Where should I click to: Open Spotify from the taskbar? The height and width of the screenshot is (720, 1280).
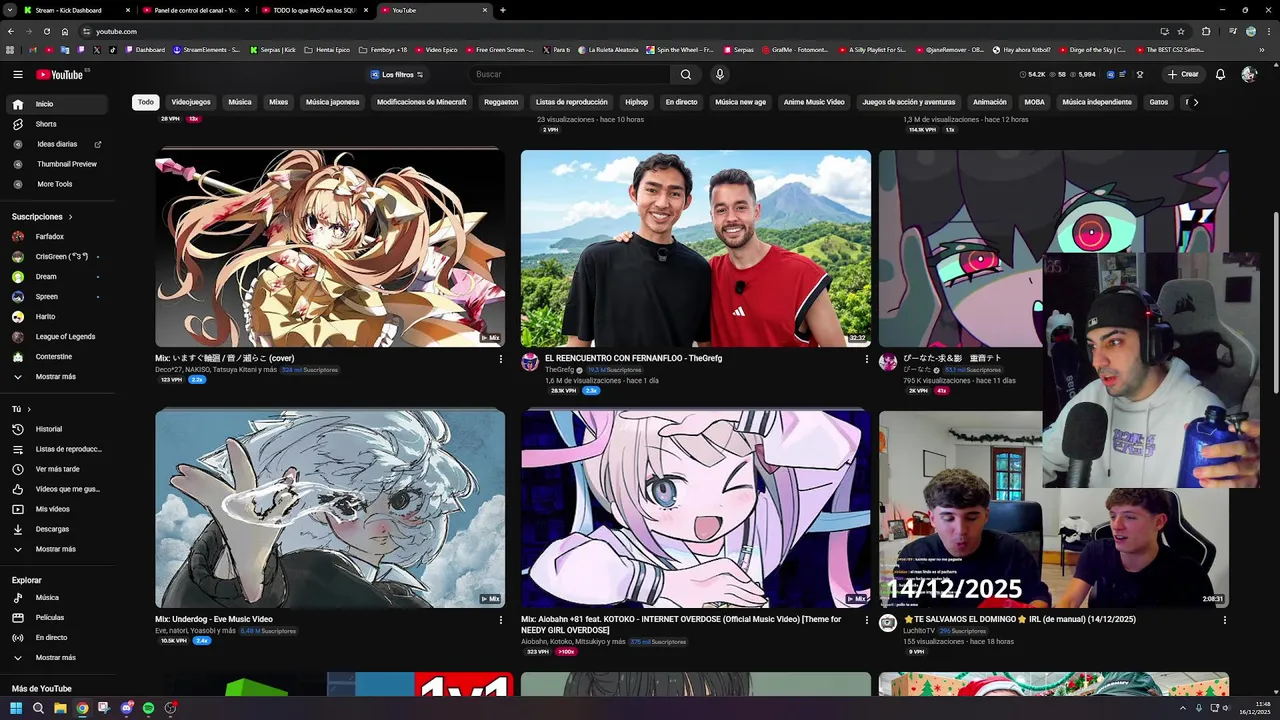(148, 708)
